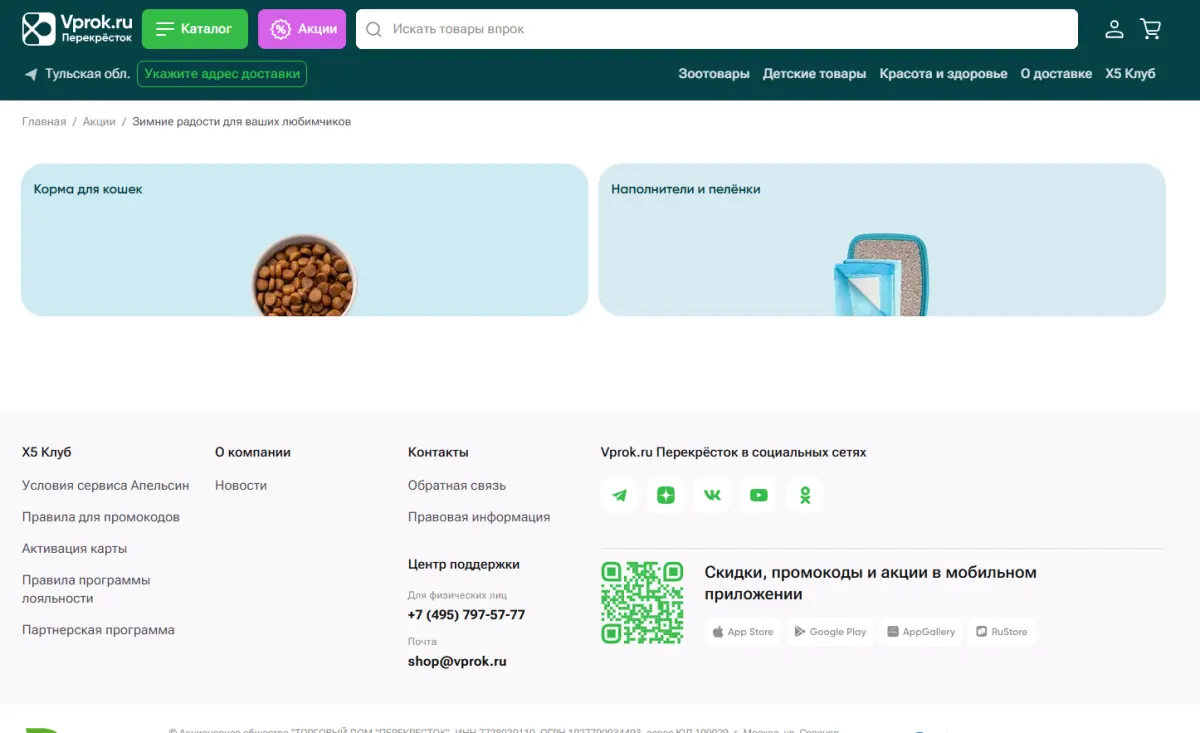Click the X5 Клуб footer heading
The height and width of the screenshot is (733, 1200).
pyautogui.click(x=47, y=453)
